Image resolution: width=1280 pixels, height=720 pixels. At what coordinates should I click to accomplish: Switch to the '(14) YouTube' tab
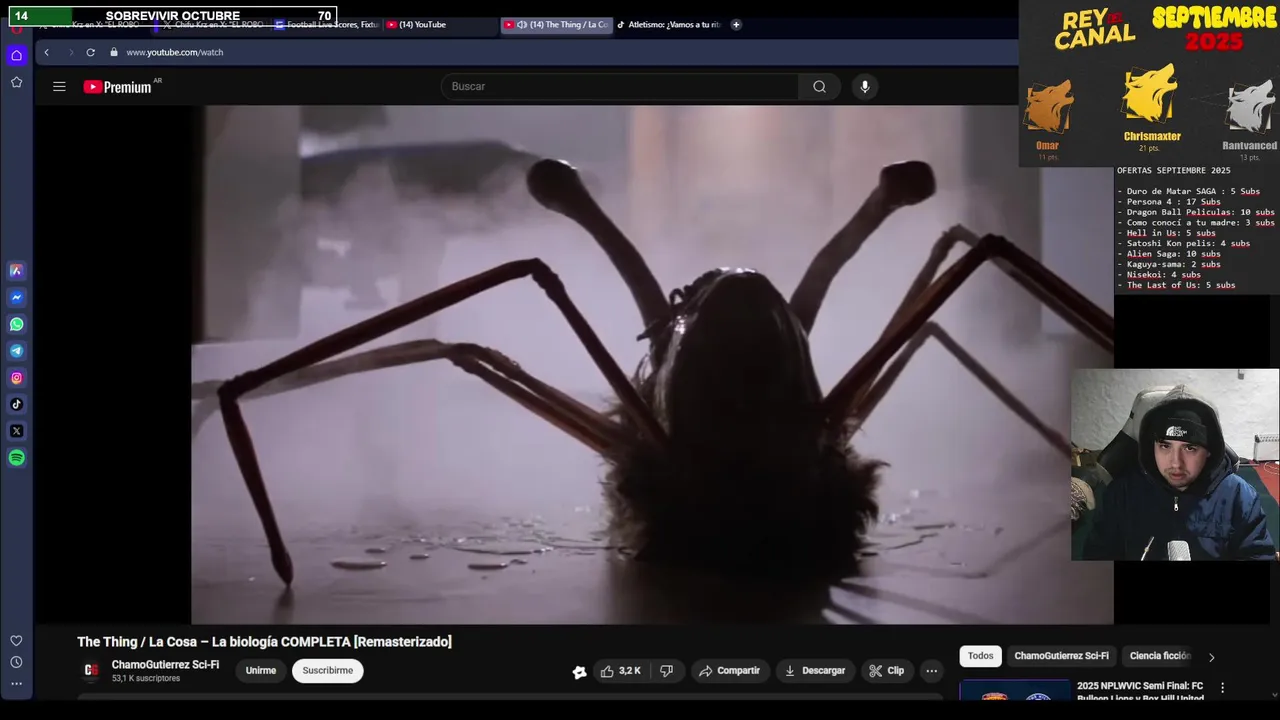(x=439, y=25)
